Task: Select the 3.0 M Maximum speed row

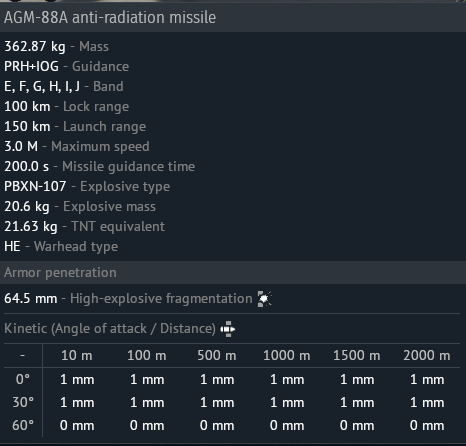Action: coord(77,147)
